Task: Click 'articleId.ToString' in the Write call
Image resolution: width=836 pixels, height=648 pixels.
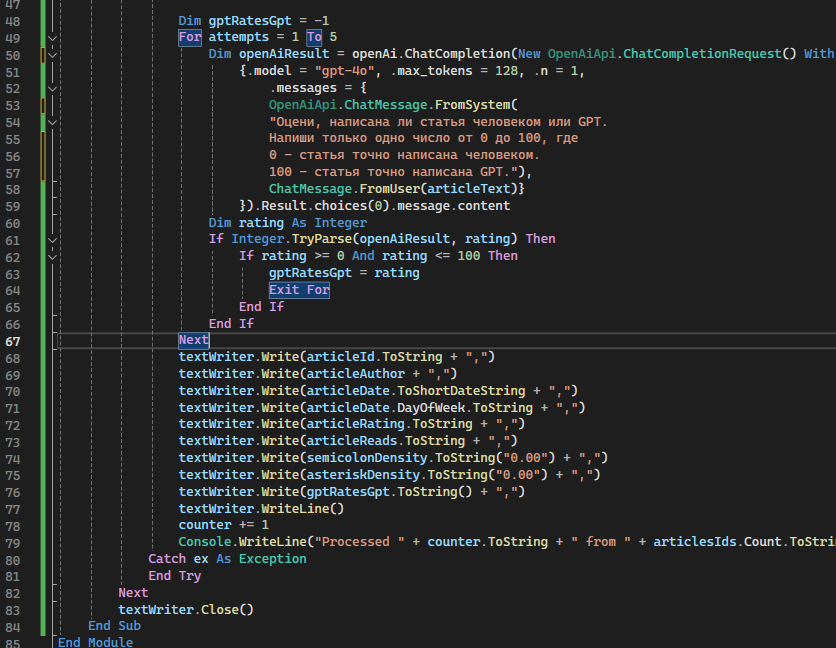Action: pyautogui.click(x=374, y=357)
